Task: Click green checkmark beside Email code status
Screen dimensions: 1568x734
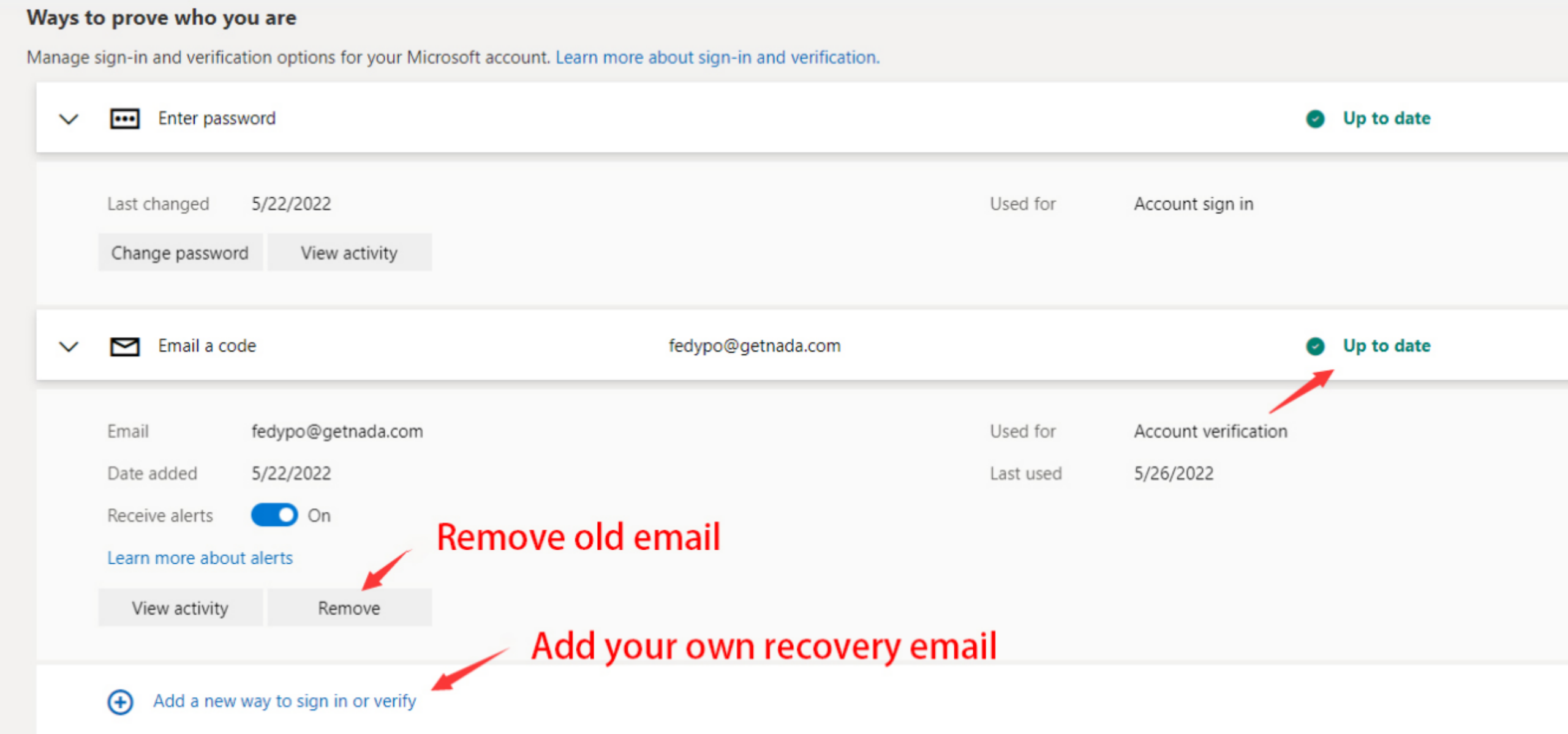Action: tap(1315, 346)
